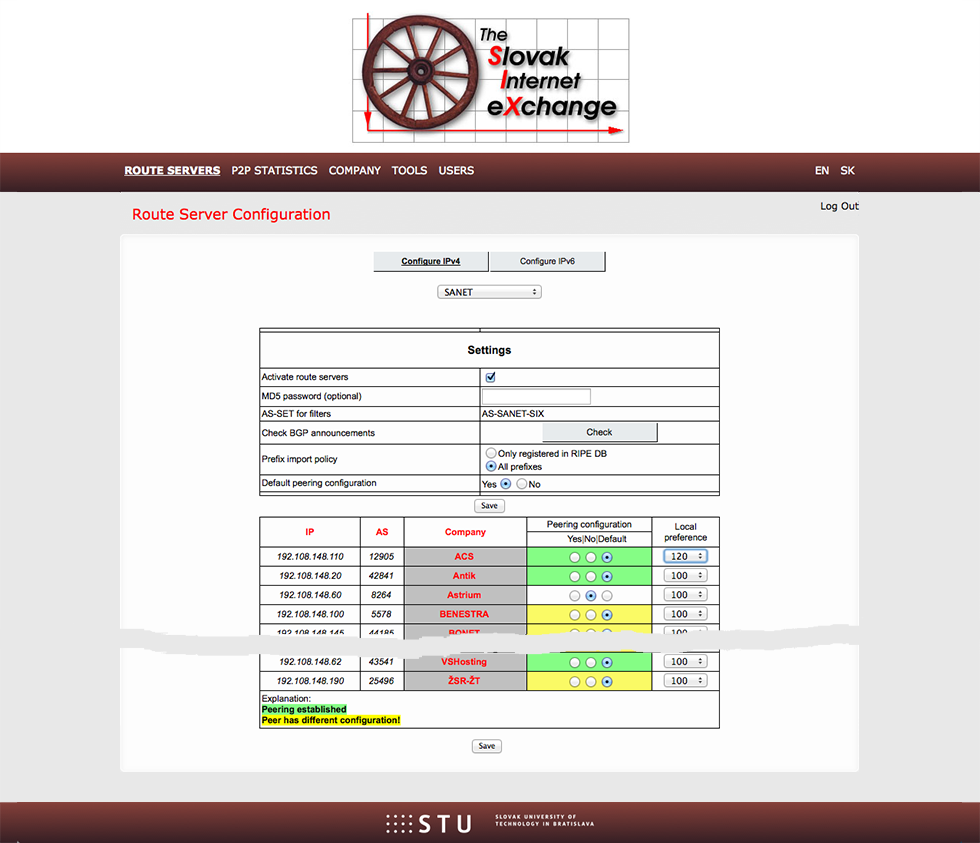Image resolution: width=980 pixels, height=843 pixels.
Task: Switch language to EN
Action: pyautogui.click(x=822, y=171)
